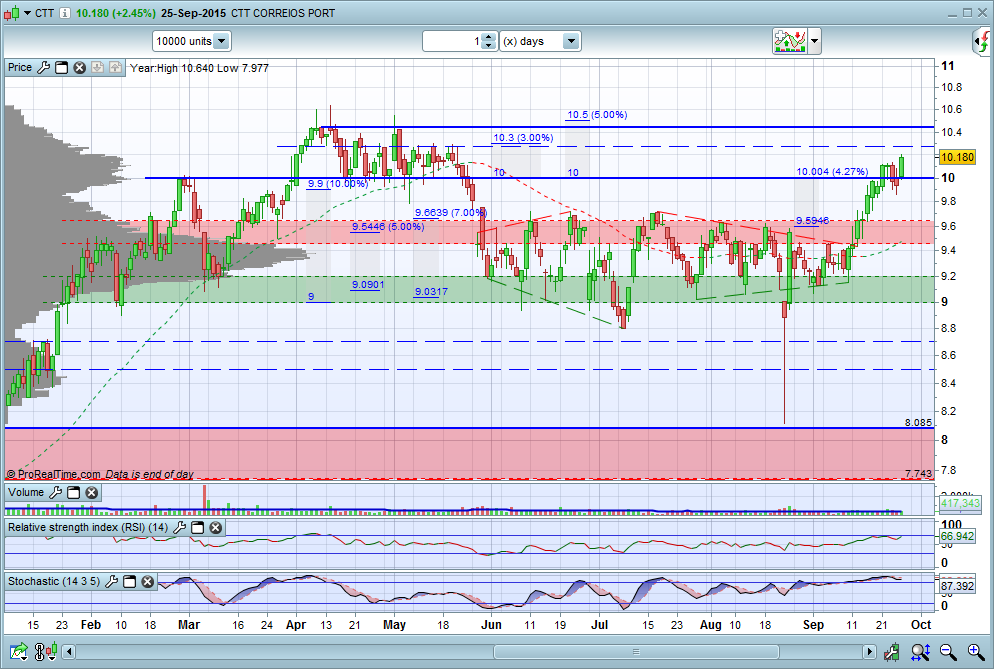Remove the Stochastic indicator panel
994x669 pixels.
148,581
